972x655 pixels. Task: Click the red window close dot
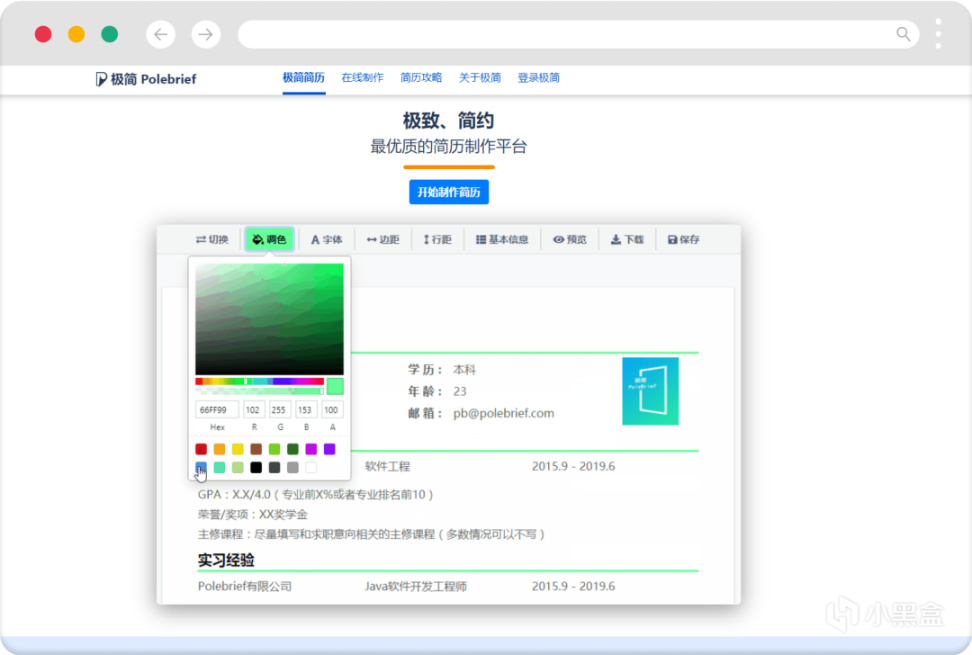point(43,34)
